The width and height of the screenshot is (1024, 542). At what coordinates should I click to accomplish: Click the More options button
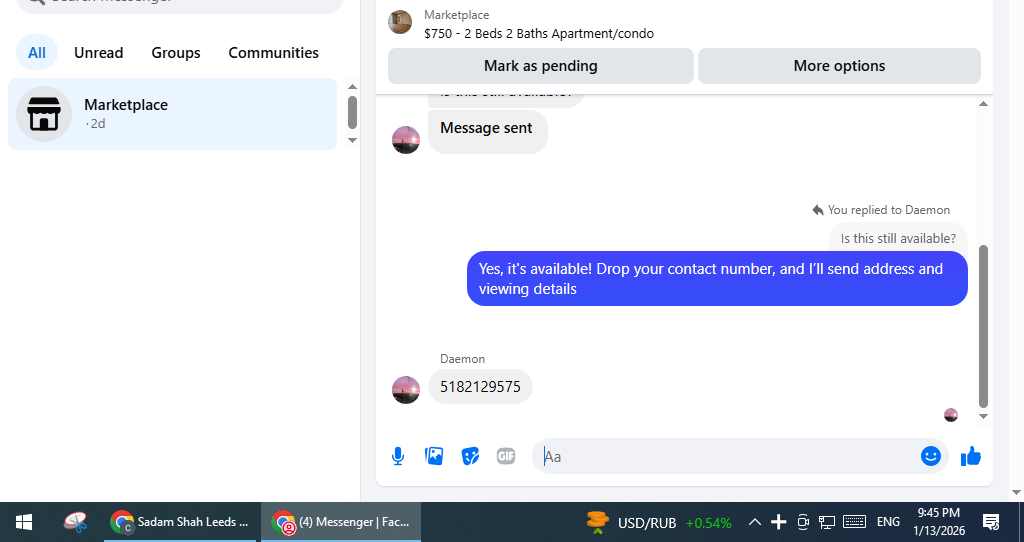click(x=839, y=66)
